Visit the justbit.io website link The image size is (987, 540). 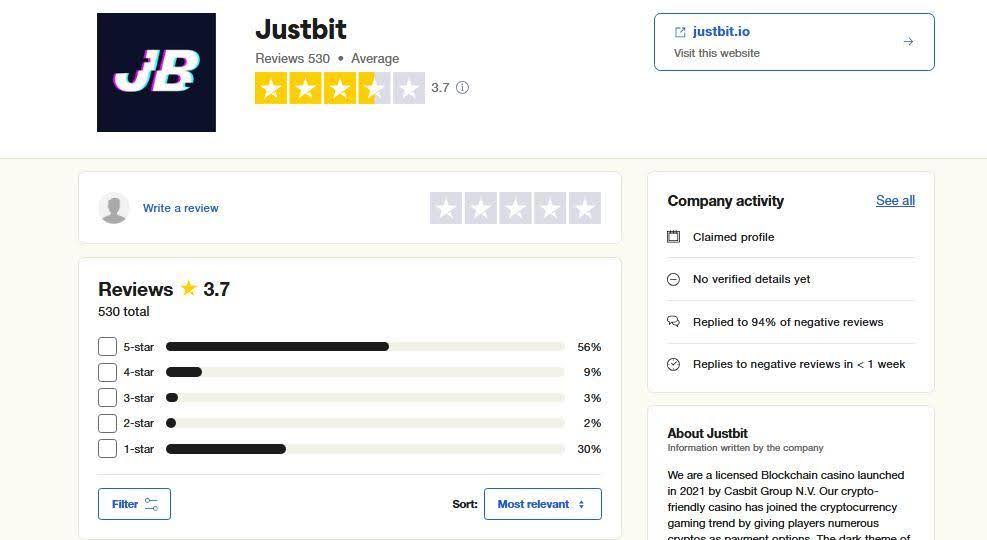click(x=721, y=32)
